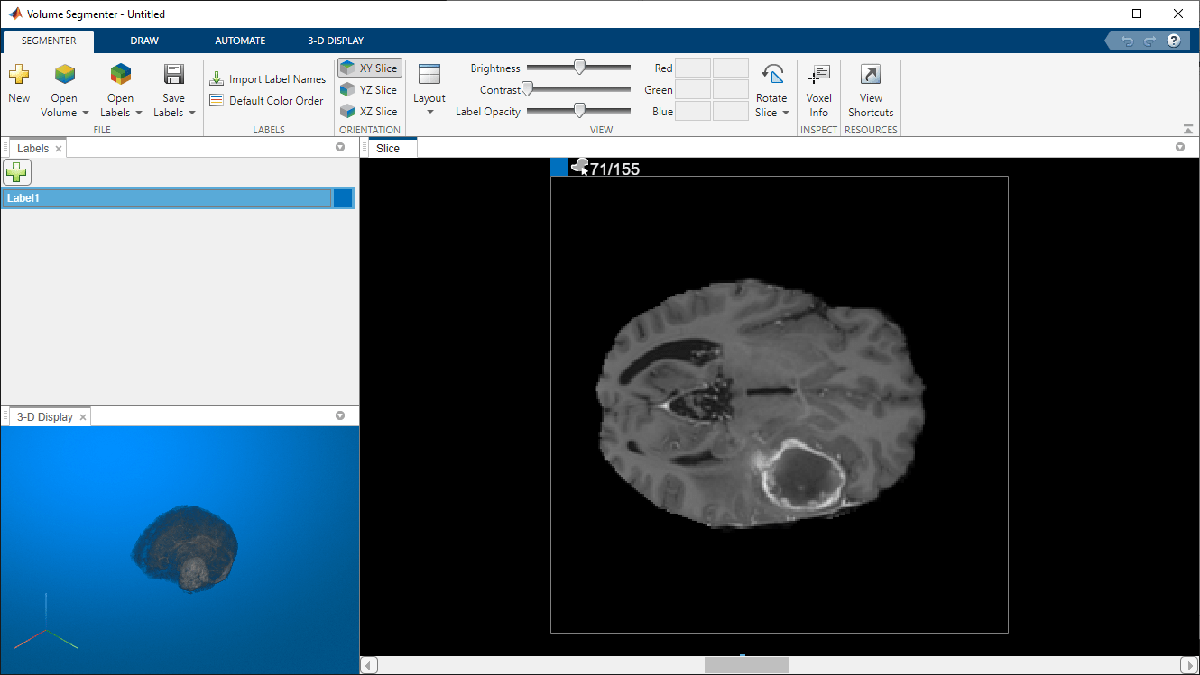Open help question mark icon
The height and width of the screenshot is (675, 1200).
[x=1174, y=41]
